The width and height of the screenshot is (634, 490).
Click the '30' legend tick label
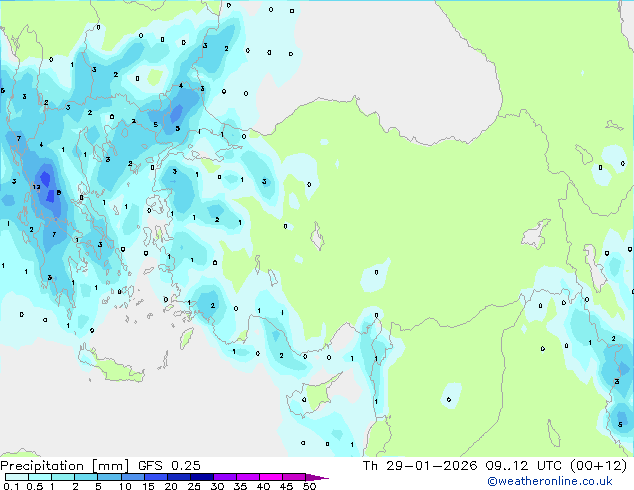(x=217, y=486)
